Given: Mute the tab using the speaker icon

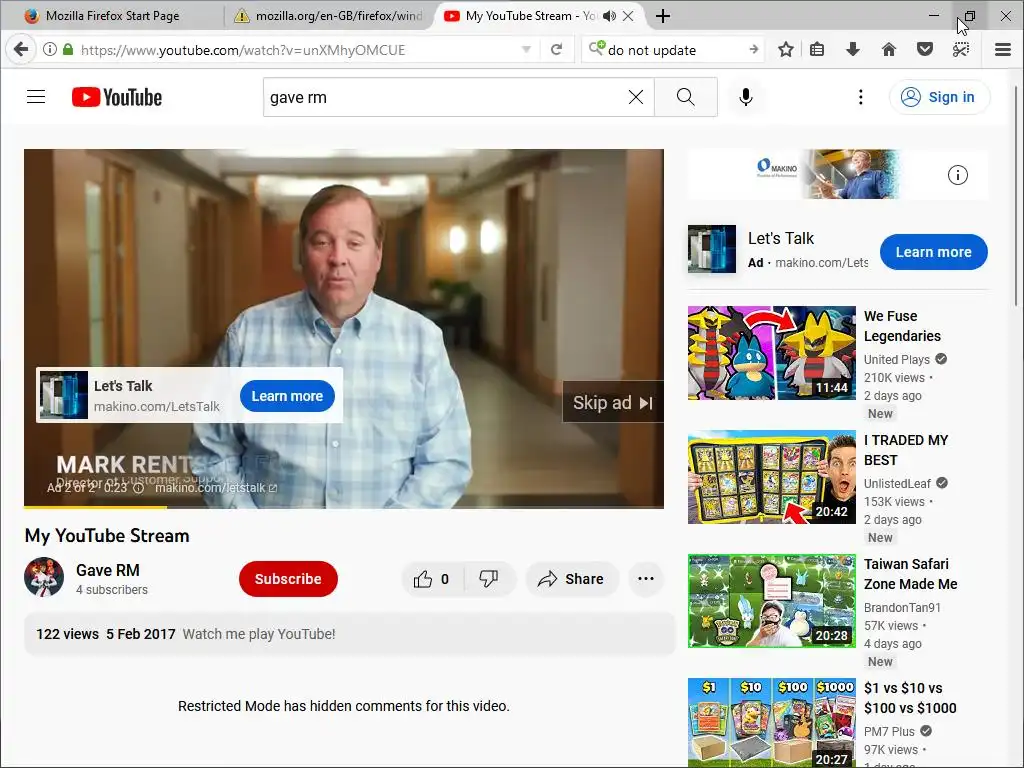Looking at the screenshot, I should point(609,16).
